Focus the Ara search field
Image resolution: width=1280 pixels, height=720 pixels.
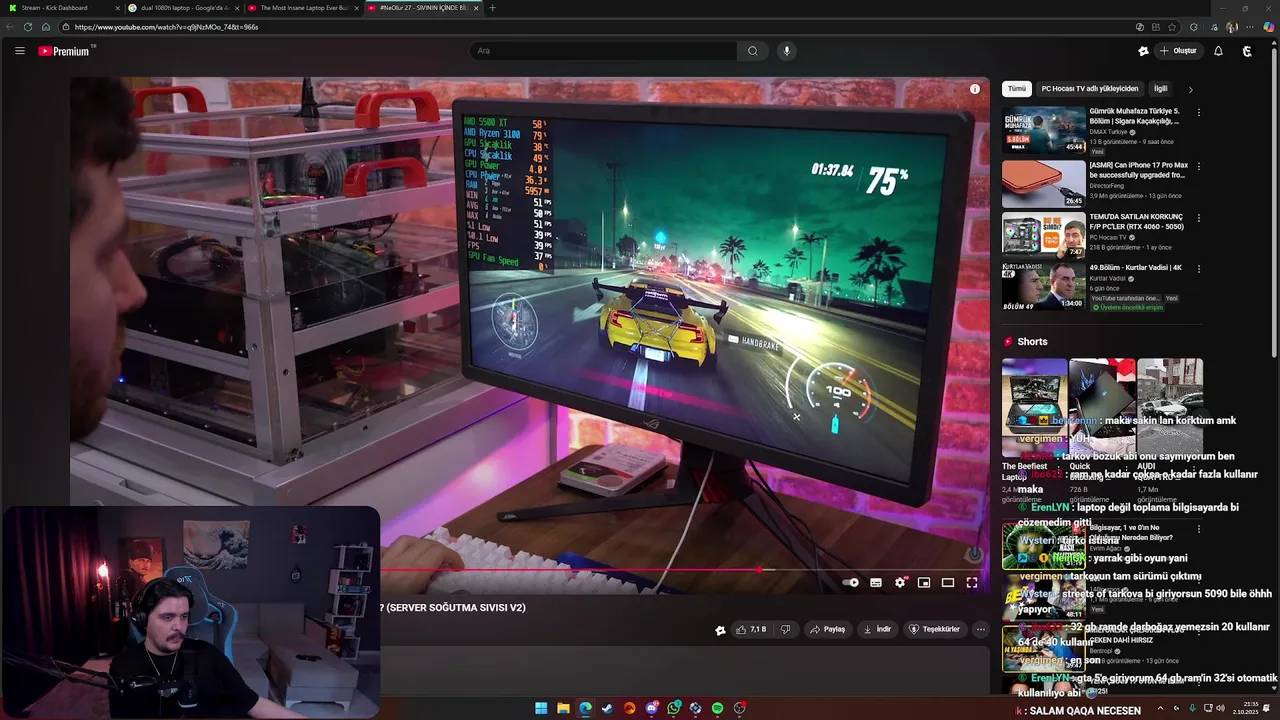(603, 51)
